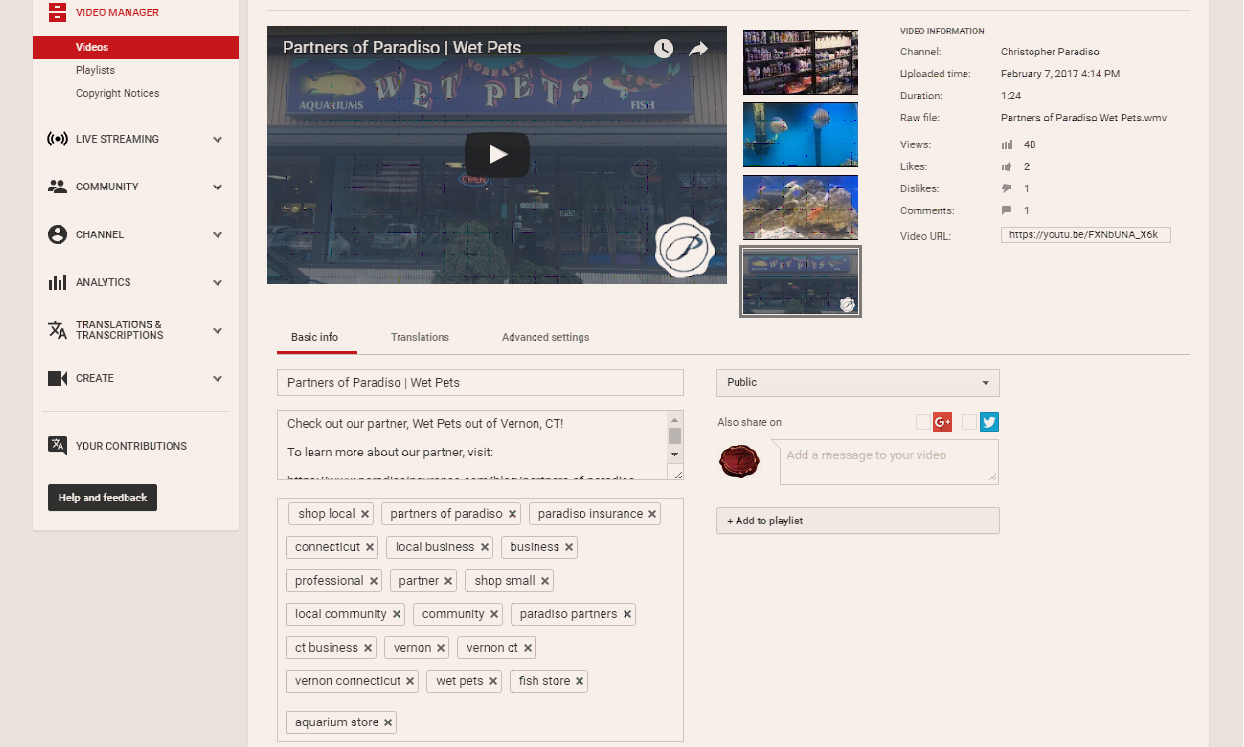Remove the "partners of paradiso" tag
Screen dimensions: 1244x747
(513, 514)
